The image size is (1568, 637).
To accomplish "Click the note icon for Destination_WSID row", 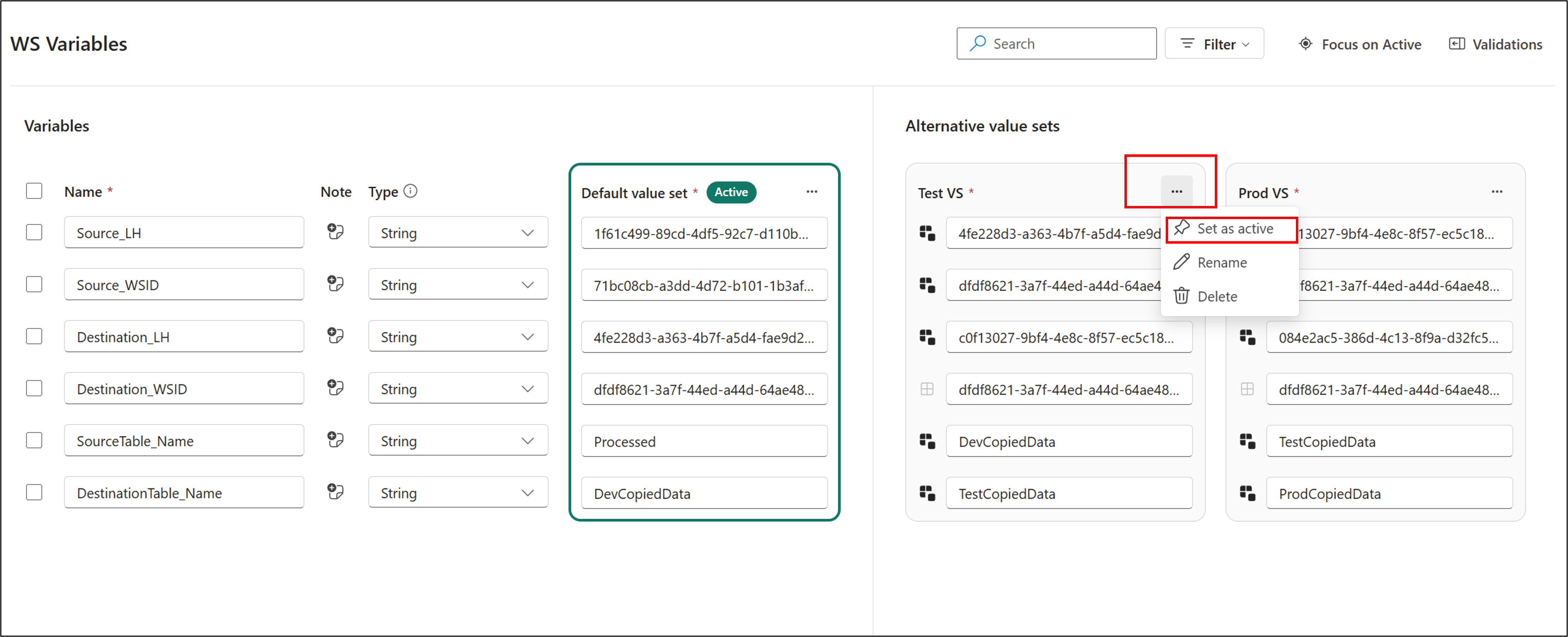I will (335, 388).
